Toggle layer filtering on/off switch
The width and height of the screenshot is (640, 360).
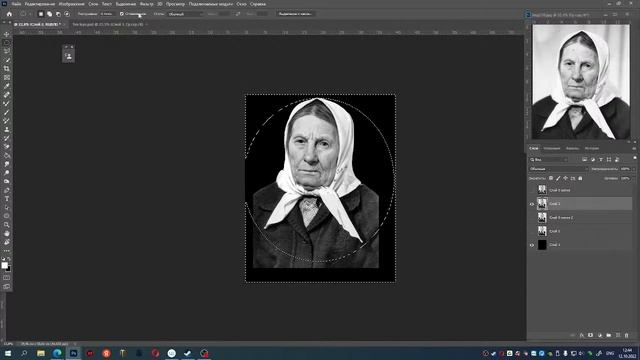(x=635, y=158)
